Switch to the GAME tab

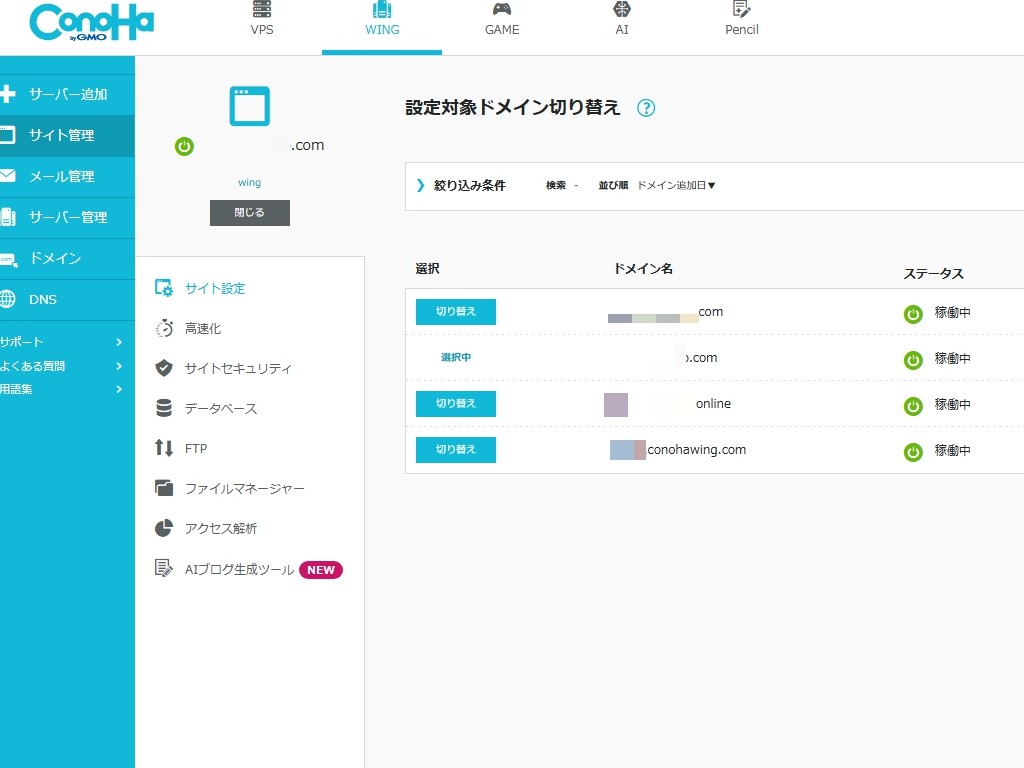tap(501, 20)
